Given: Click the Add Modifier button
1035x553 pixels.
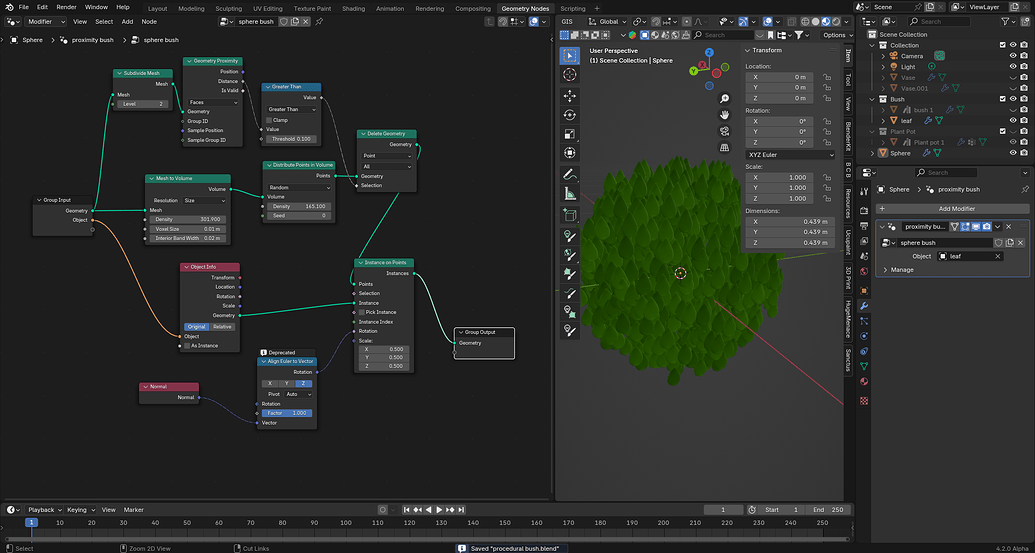Looking at the screenshot, I should pyautogui.click(x=952, y=209).
